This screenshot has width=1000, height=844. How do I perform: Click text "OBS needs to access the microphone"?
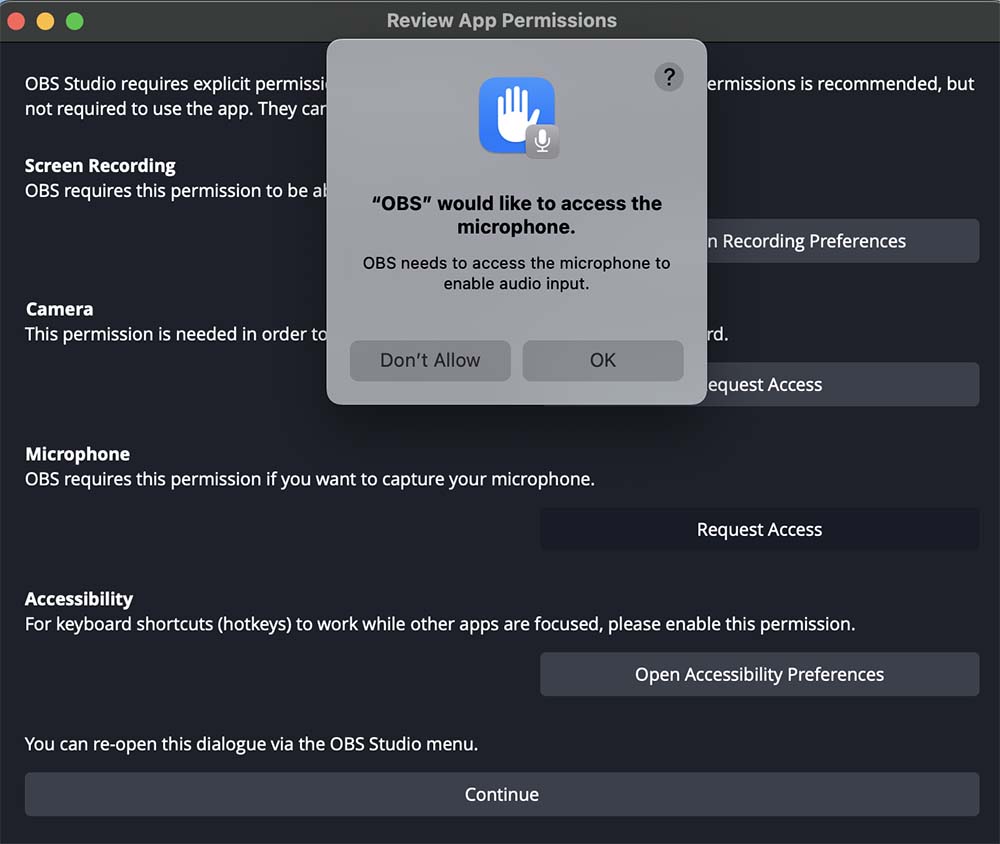click(x=517, y=273)
